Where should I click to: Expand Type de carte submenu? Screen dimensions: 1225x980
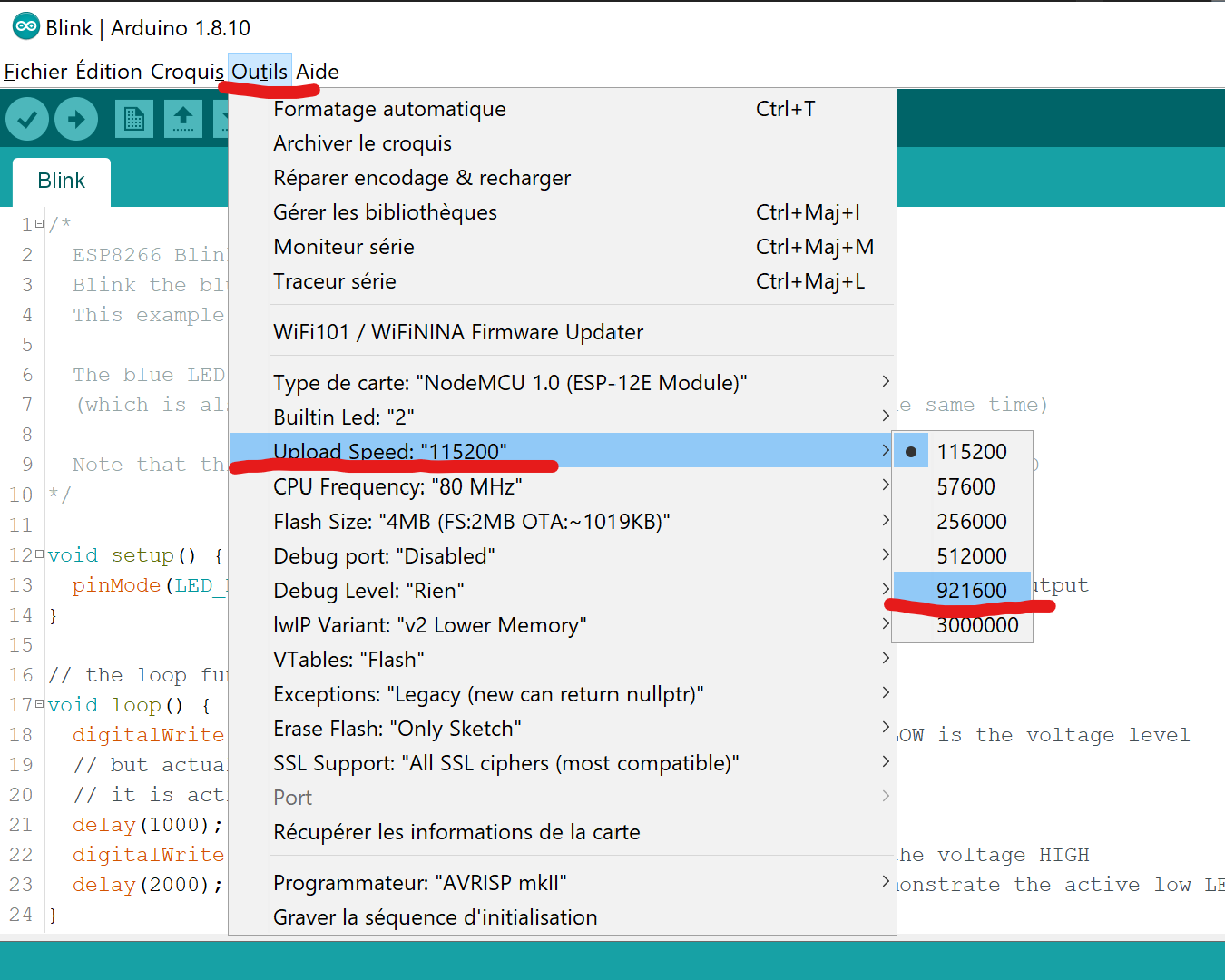[563, 382]
